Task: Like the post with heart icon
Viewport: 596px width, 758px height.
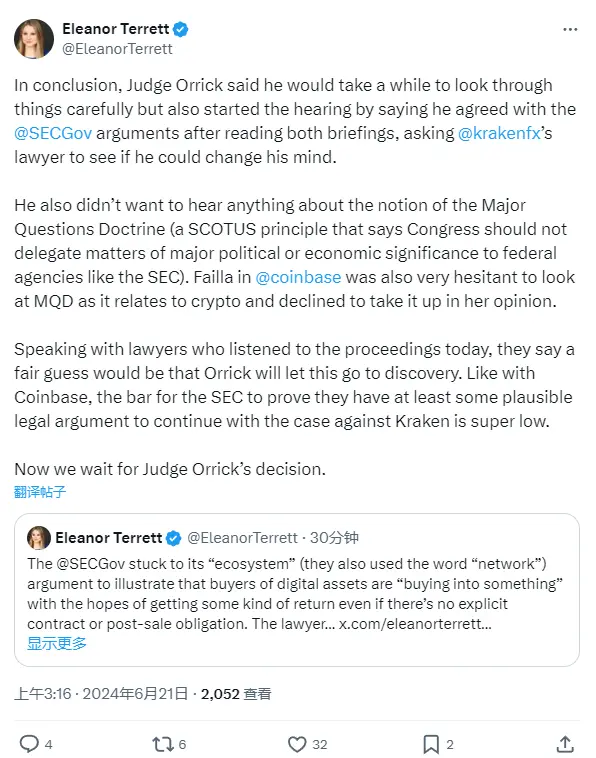Action: point(297,744)
